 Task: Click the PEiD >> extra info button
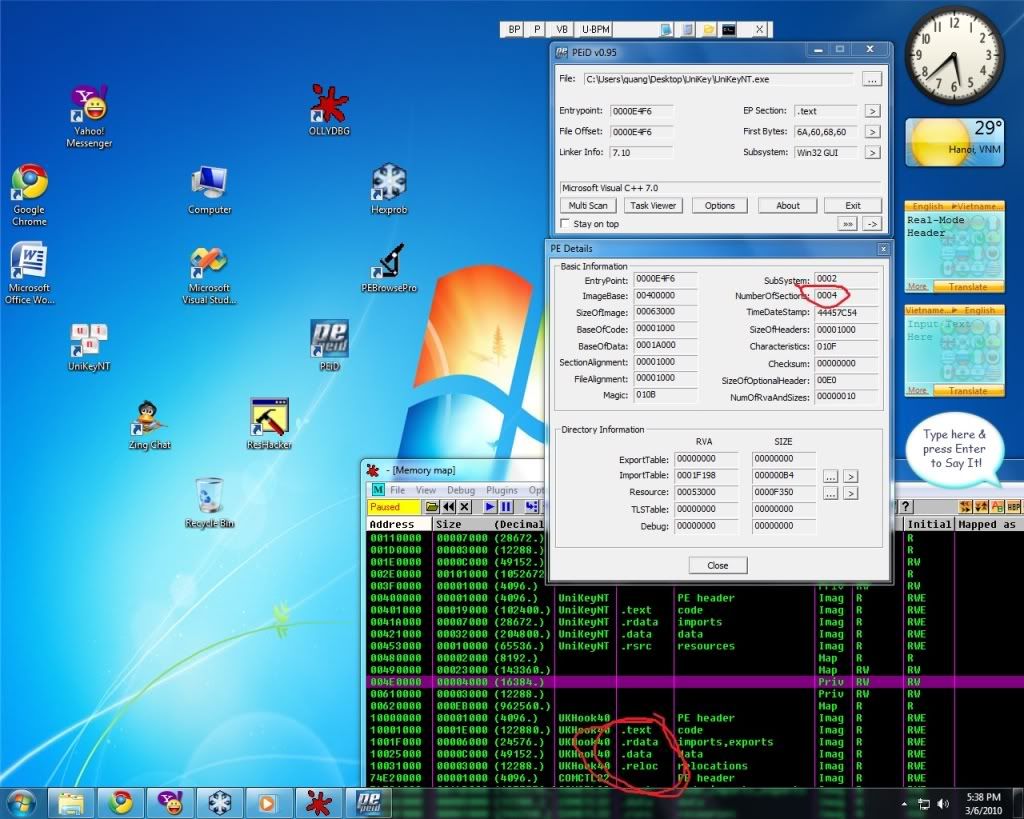tap(847, 224)
